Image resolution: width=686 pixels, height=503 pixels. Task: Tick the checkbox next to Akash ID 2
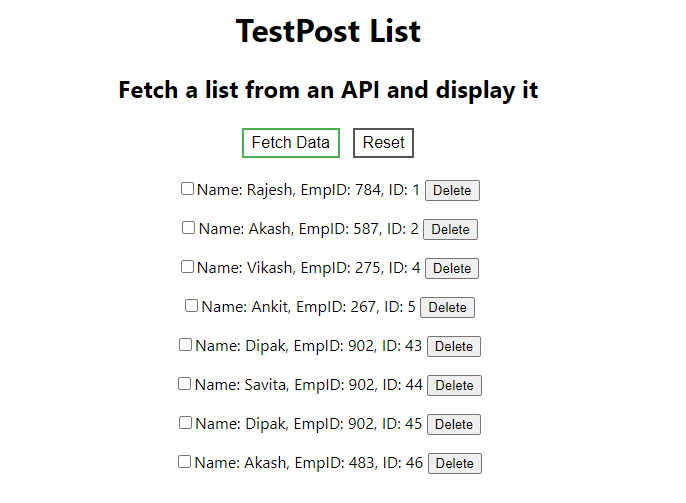(189, 227)
